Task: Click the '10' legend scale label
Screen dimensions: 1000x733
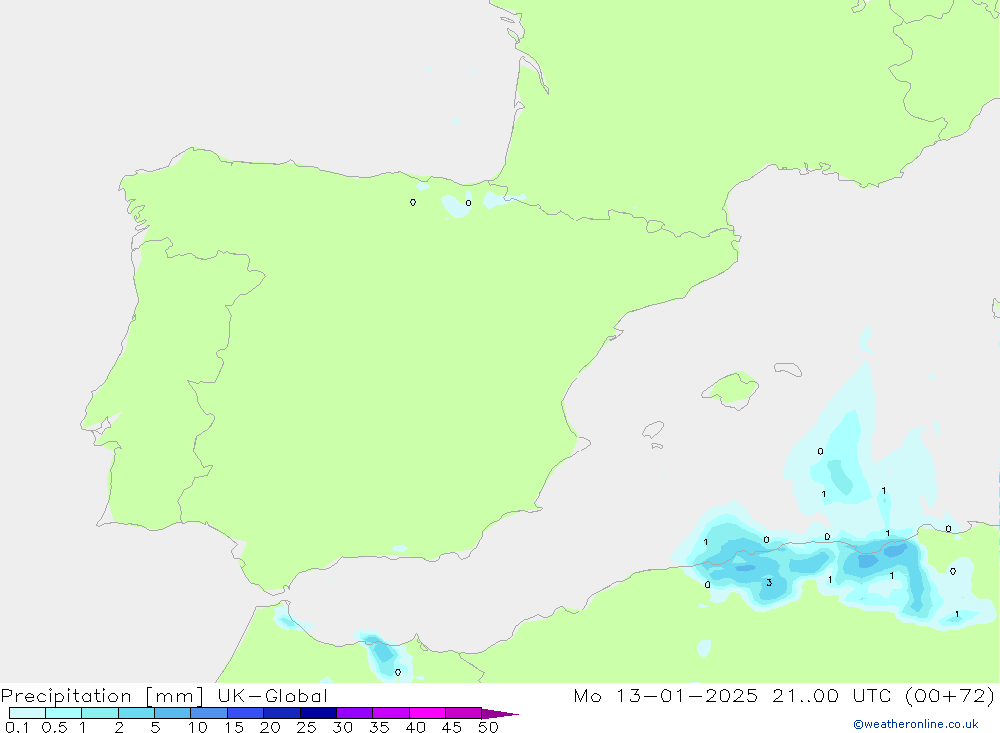Action: click(x=198, y=727)
